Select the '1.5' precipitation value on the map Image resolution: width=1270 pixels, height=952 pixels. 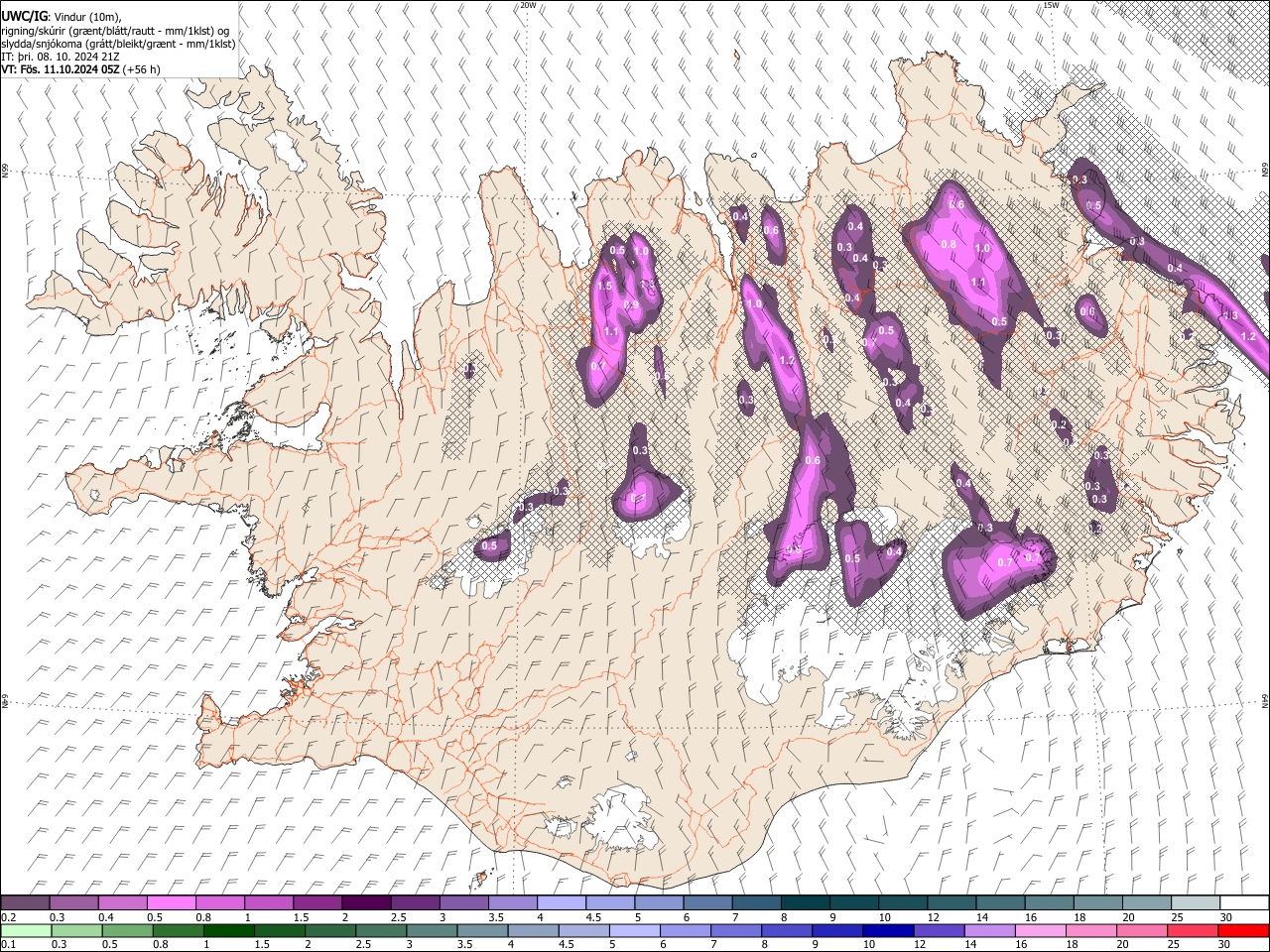point(604,286)
